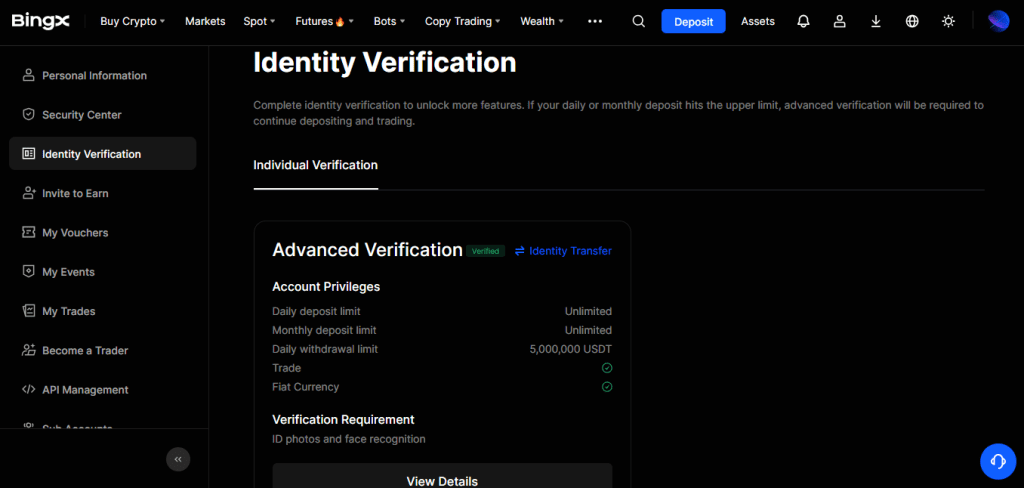This screenshot has width=1024, height=488.
Task: Click the My Vouchers ticket icon
Action: pos(28,232)
